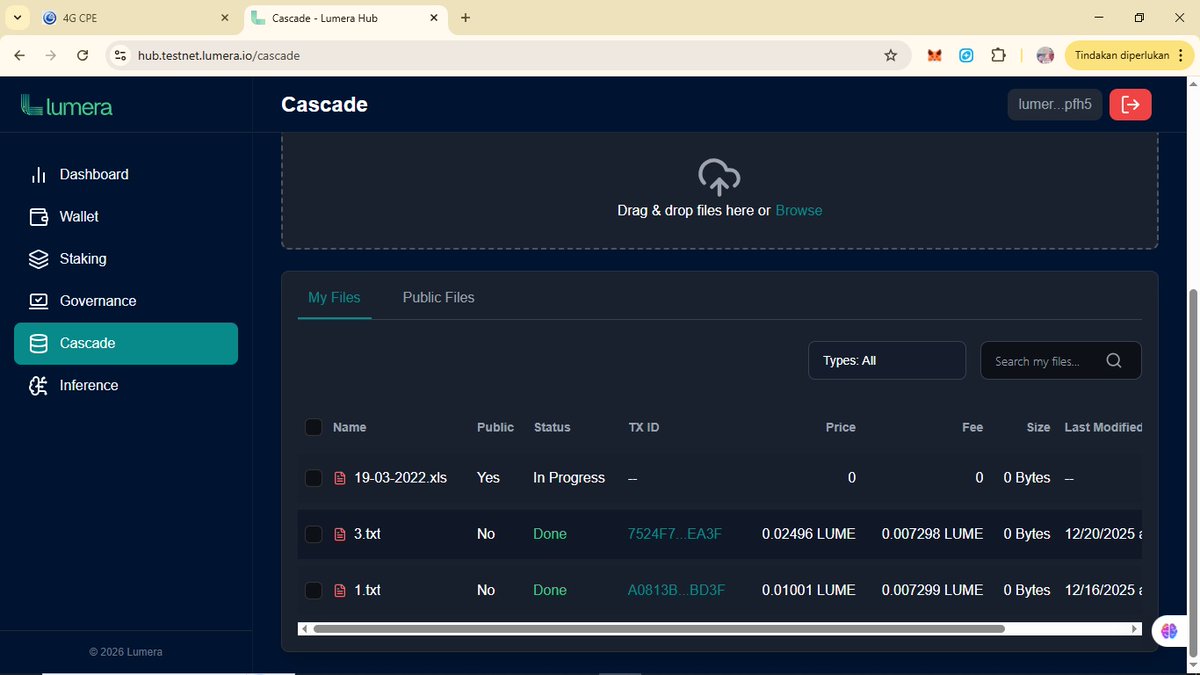Open the MetaMask fox extension icon
1200x675 pixels.
(934, 56)
